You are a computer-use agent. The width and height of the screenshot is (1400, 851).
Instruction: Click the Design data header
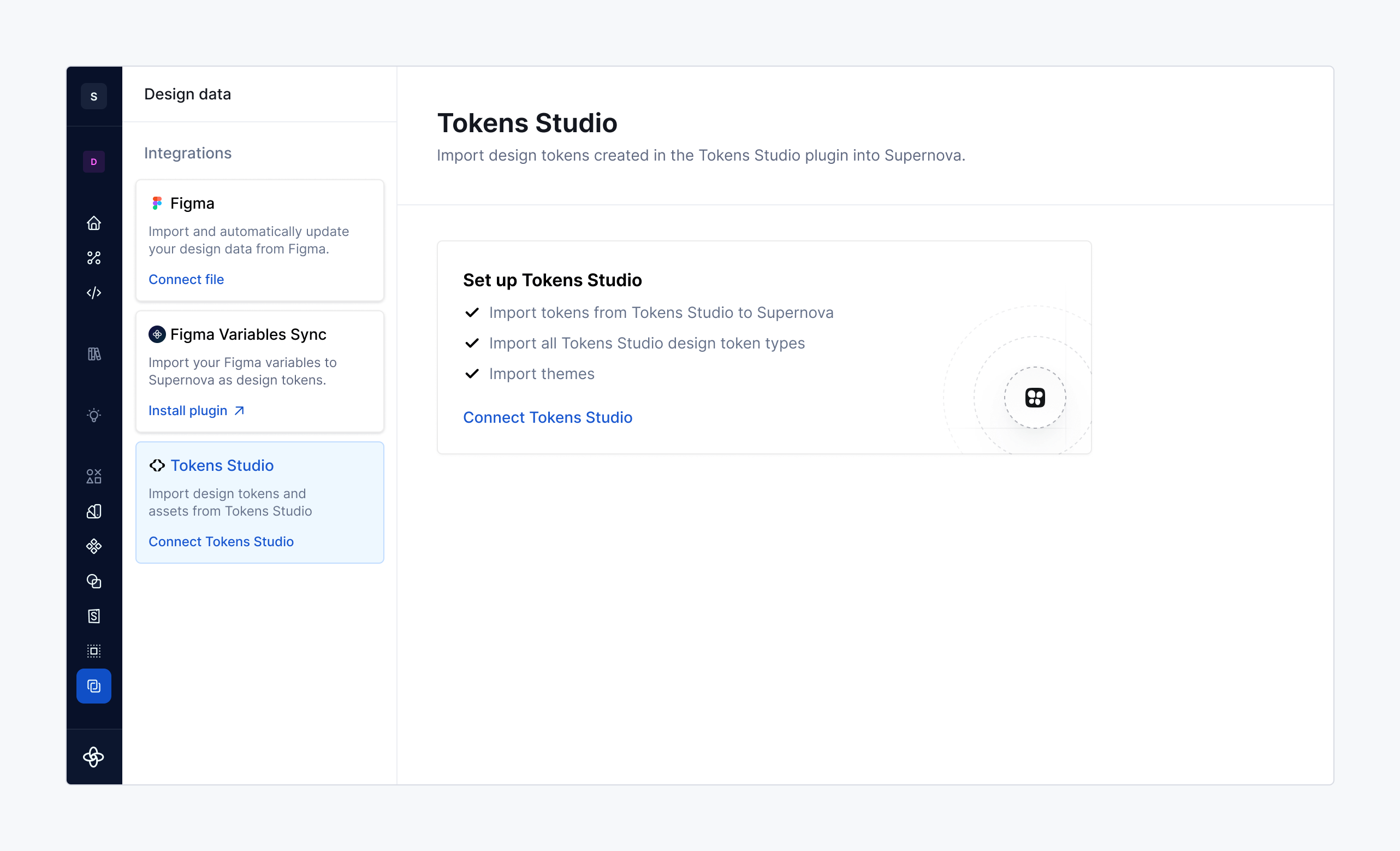coord(187,94)
